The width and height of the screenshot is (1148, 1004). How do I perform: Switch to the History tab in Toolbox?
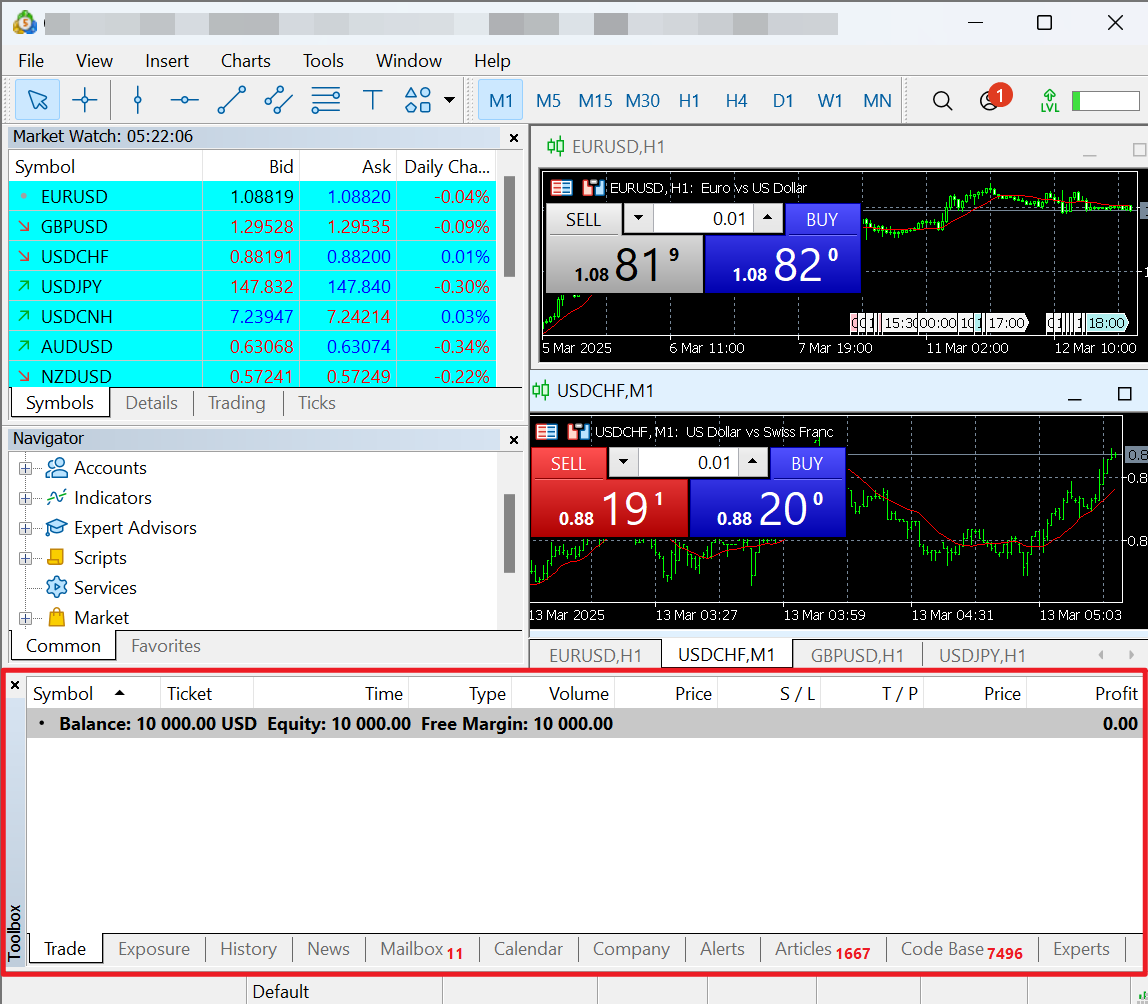coord(248,949)
